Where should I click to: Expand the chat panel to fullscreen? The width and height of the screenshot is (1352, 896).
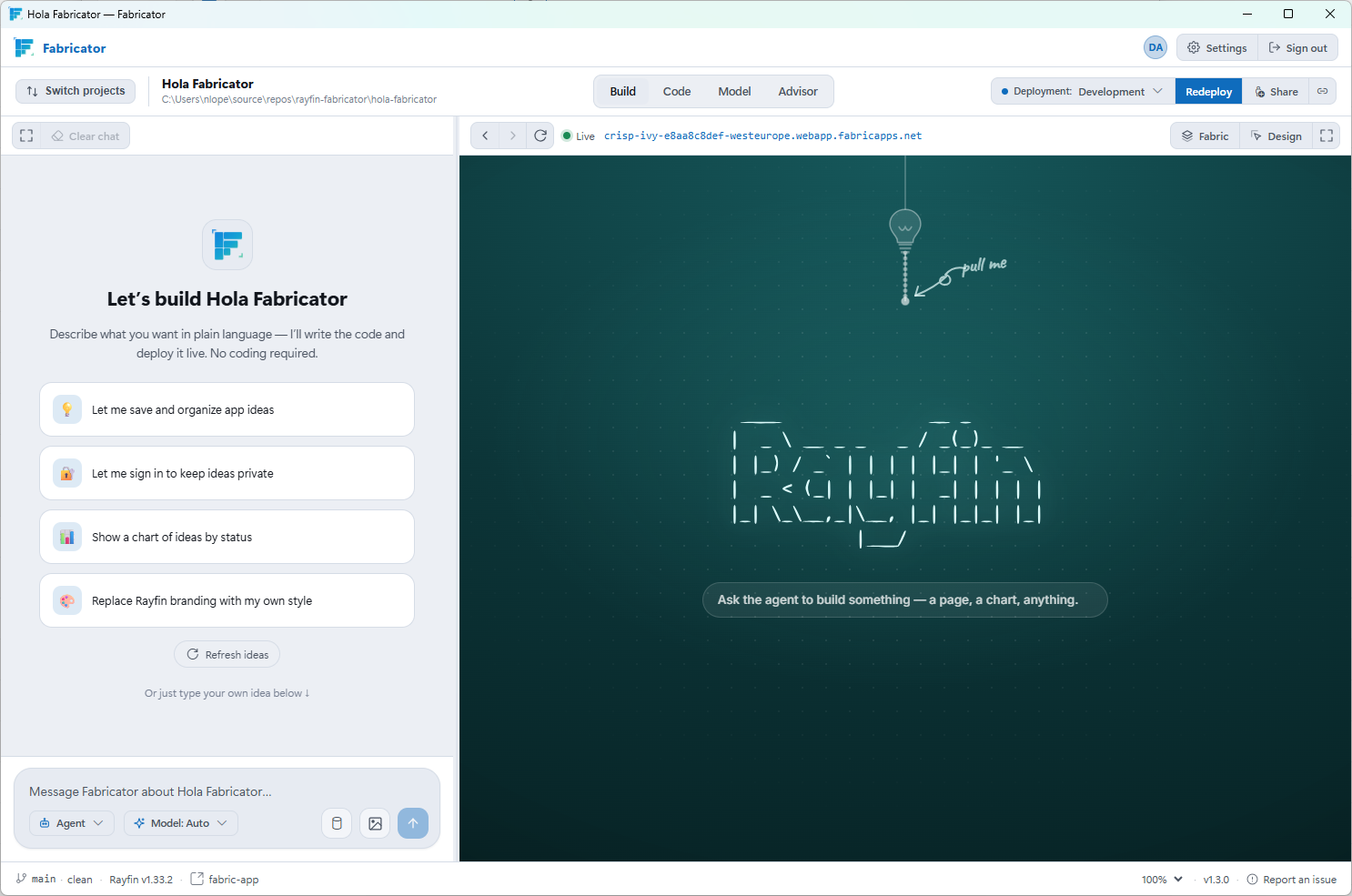click(x=26, y=136)
